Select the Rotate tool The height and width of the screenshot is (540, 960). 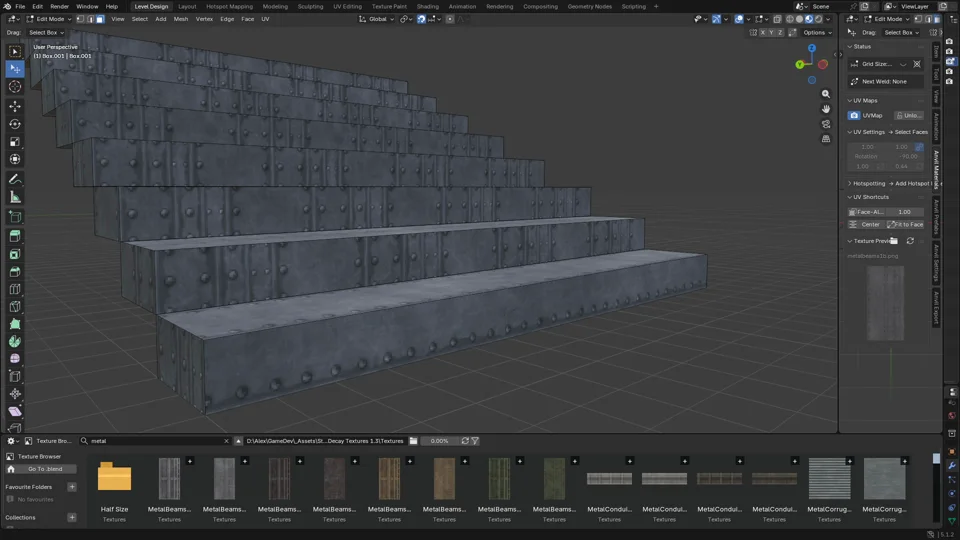point(15,124)
